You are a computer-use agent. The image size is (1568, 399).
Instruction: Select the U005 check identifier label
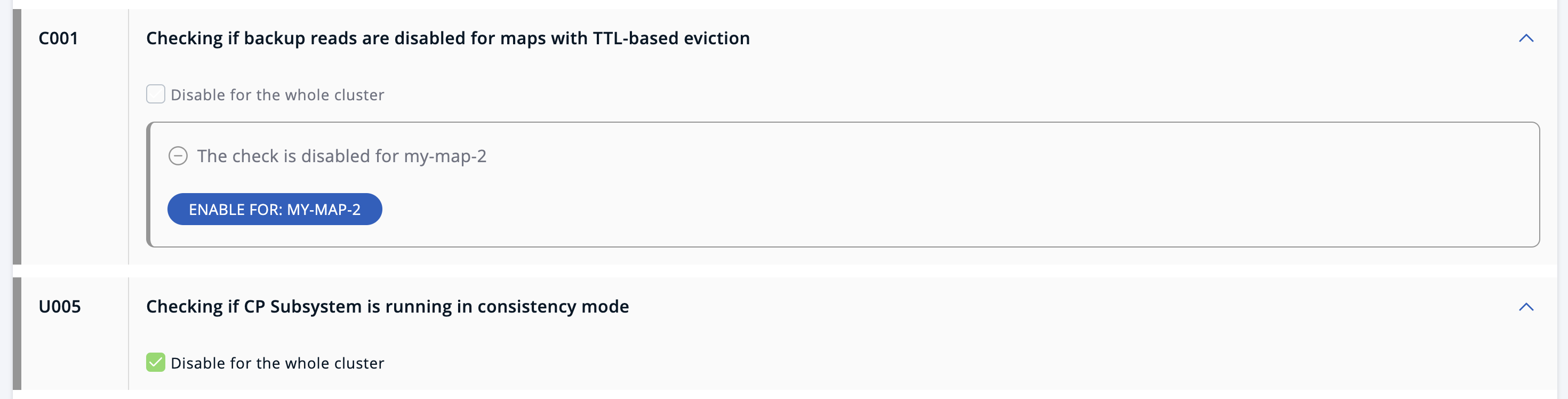(x=60, y=306)
